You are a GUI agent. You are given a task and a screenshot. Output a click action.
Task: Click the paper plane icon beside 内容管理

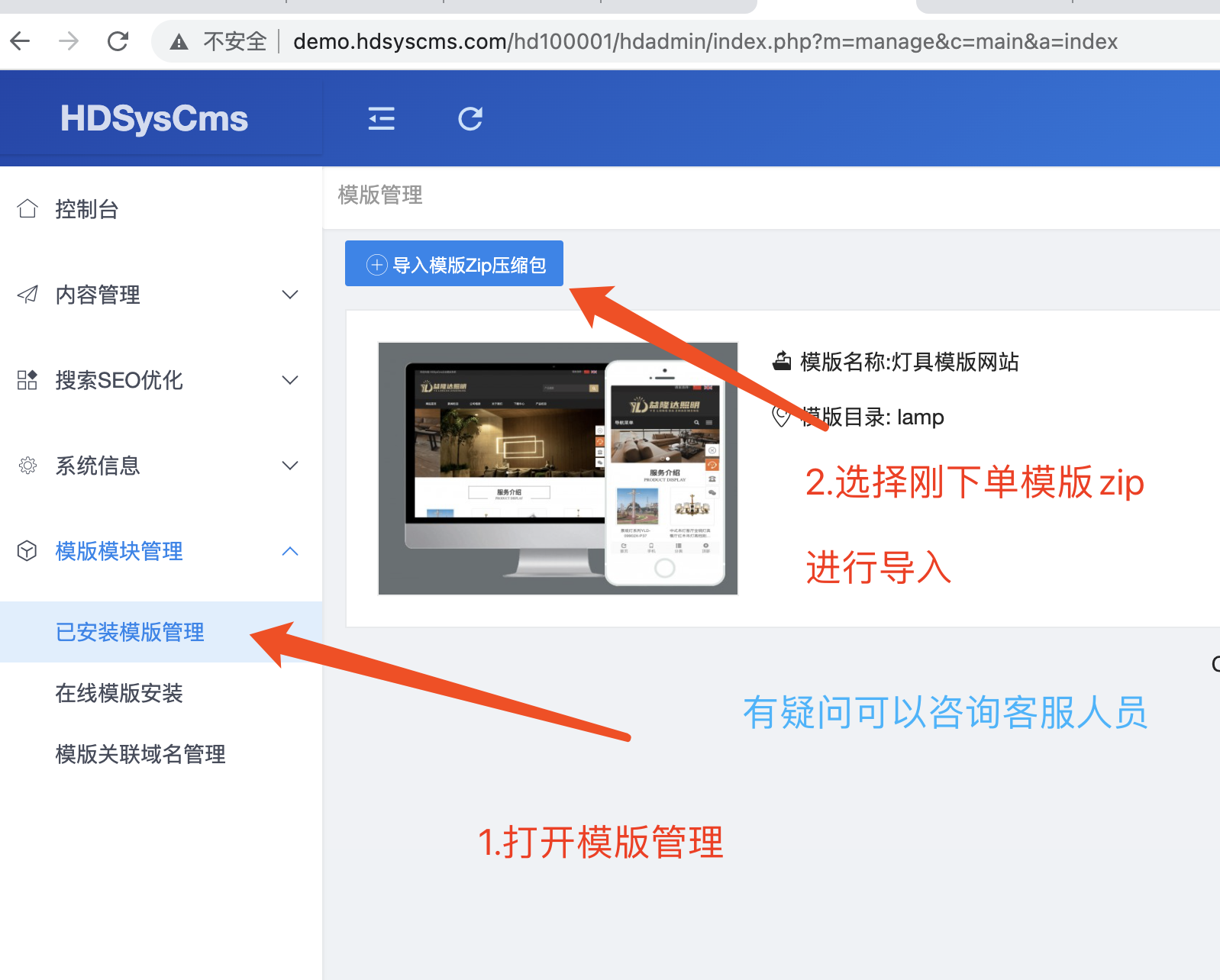(x=27, y=295)
